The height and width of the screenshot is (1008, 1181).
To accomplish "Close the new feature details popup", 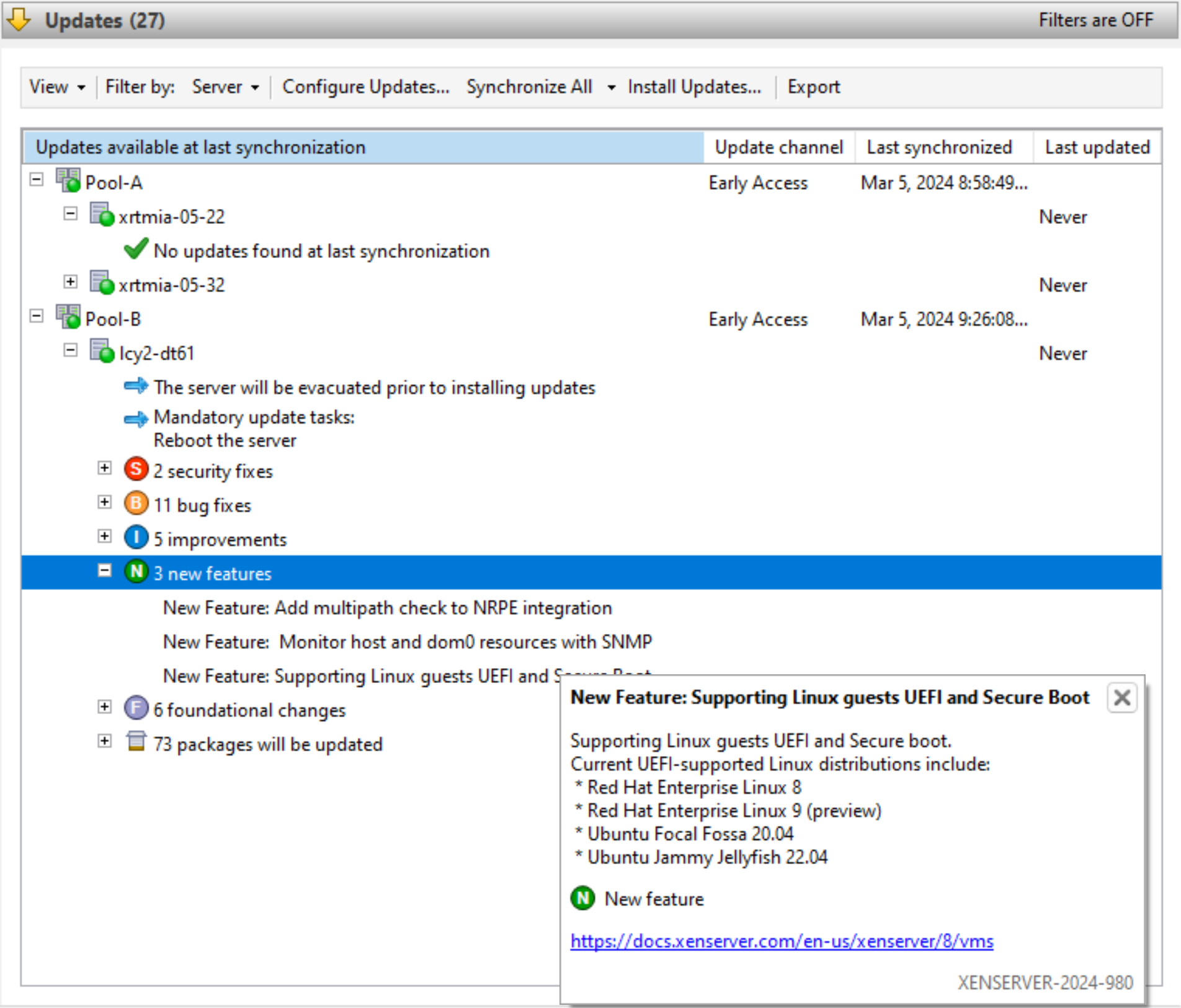I will point(1121,698).
